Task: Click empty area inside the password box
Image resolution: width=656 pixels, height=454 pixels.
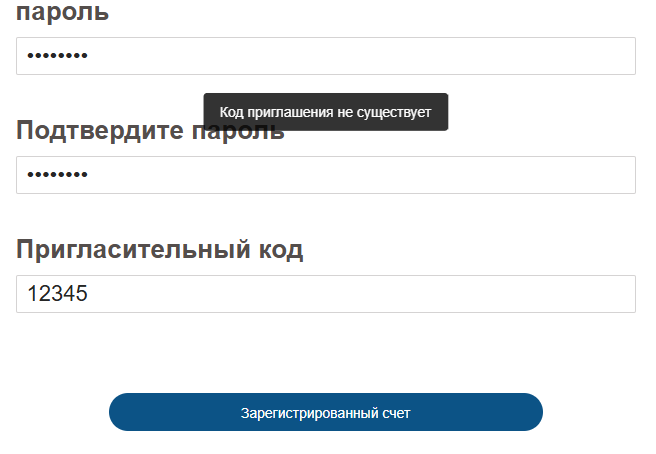Action: coord(400,56)
